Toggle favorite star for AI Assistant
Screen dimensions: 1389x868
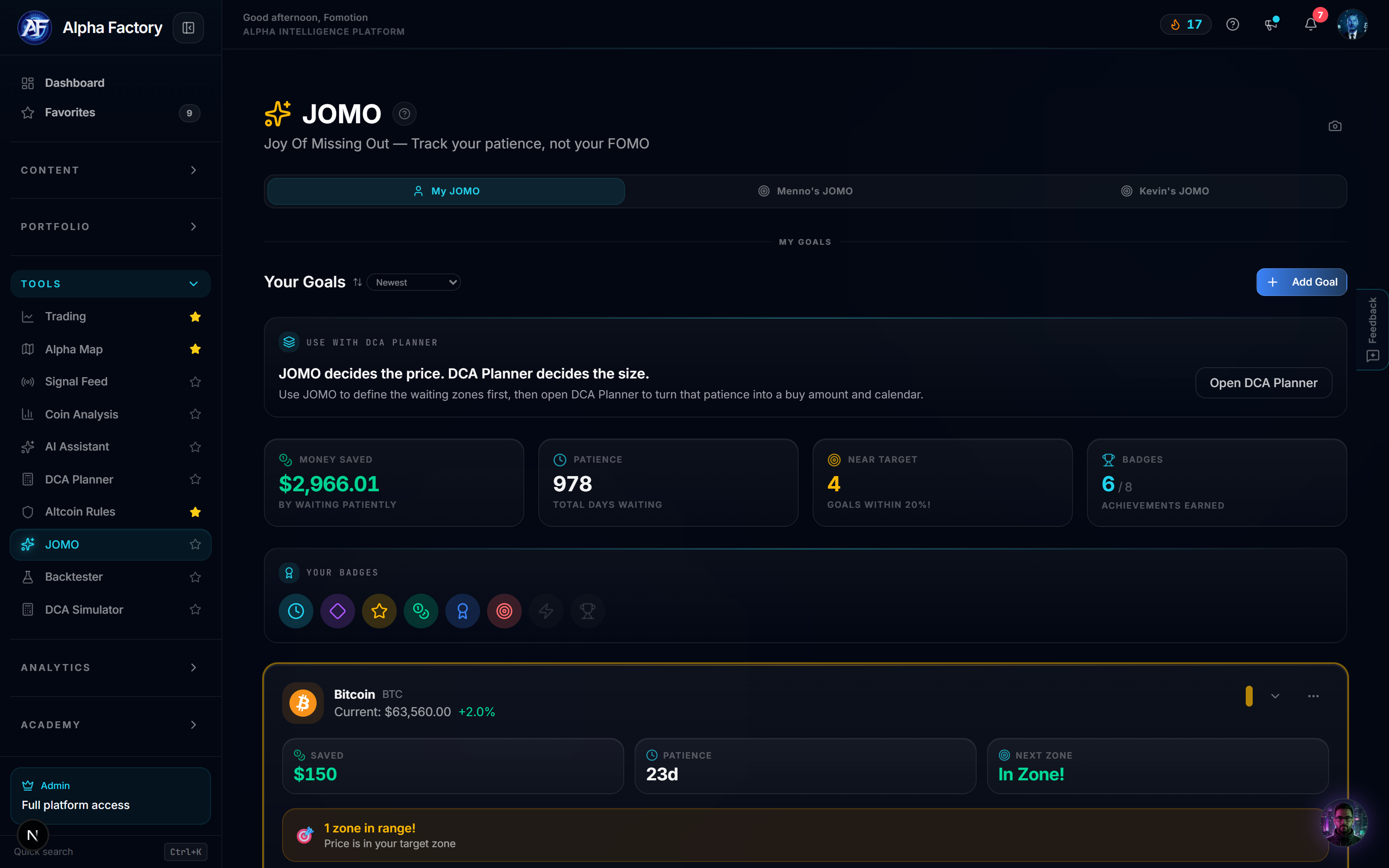coord(195,447)
